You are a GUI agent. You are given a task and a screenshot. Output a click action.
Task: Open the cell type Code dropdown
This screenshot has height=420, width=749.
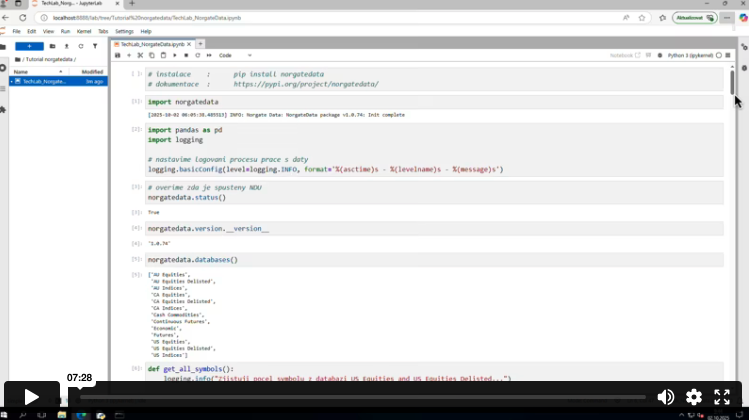click(x=235, y=56)
